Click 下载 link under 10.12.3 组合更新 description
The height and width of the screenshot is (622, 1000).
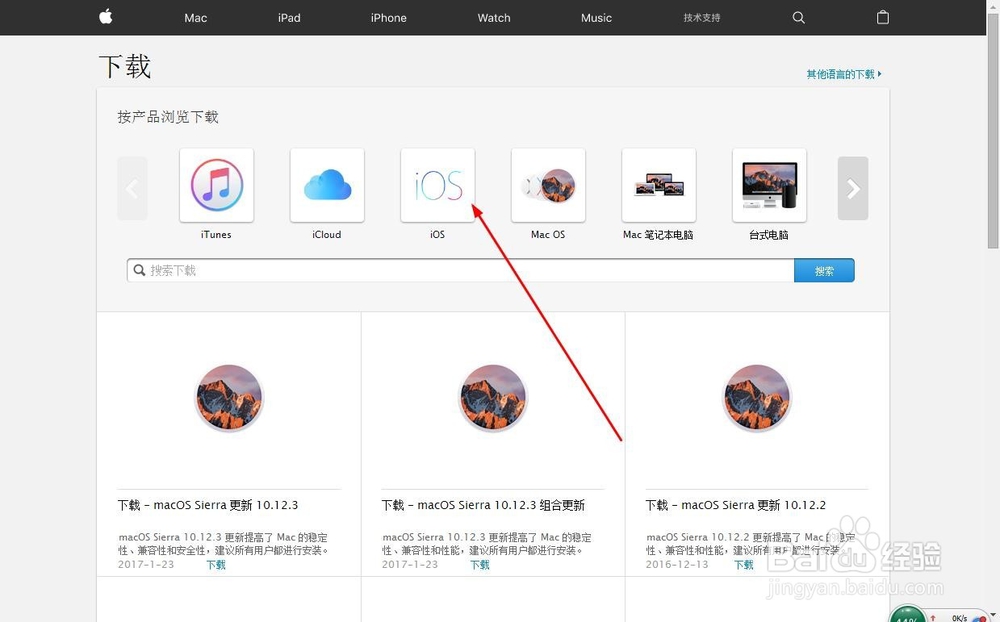pyautogui.click(x=480, y=565)
